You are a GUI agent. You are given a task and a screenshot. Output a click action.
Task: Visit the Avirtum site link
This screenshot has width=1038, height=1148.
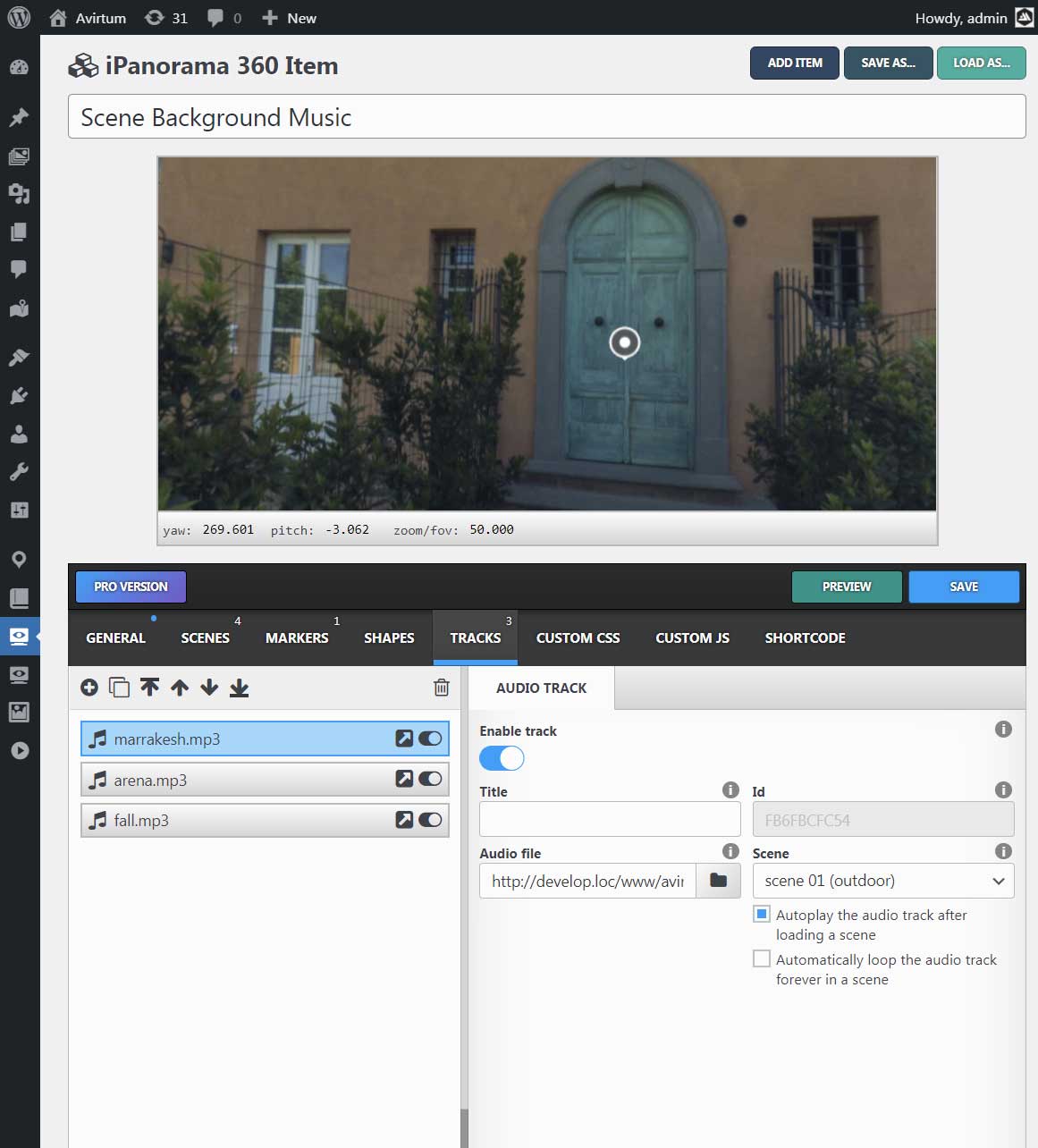tap(88, 18)
